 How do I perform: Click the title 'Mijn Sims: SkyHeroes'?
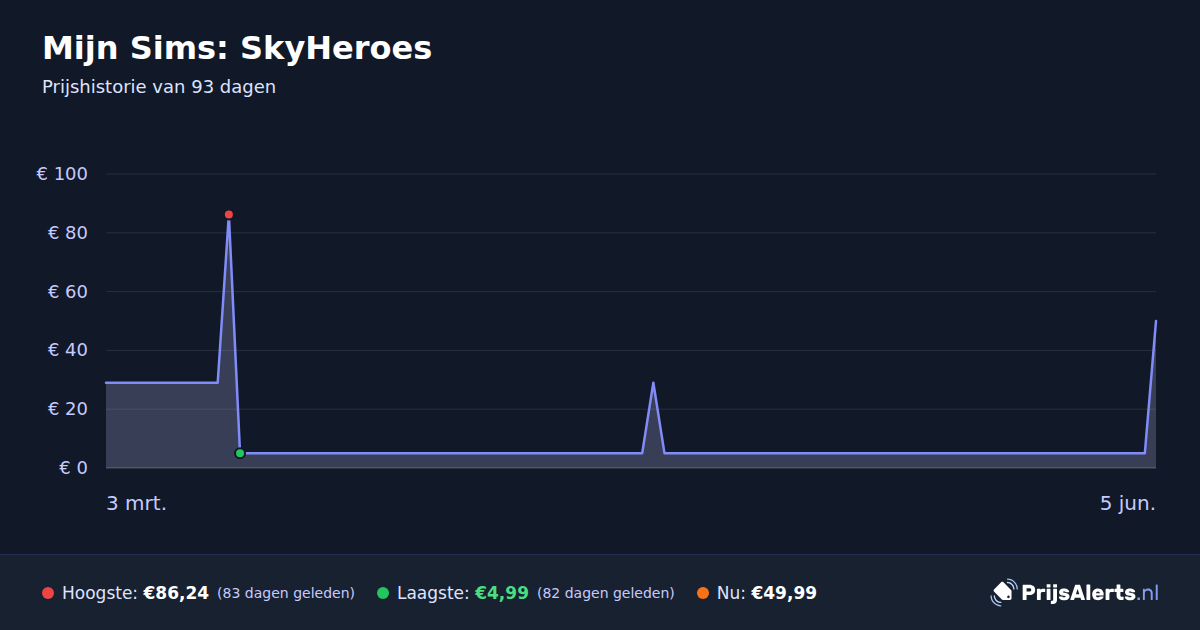237,48
